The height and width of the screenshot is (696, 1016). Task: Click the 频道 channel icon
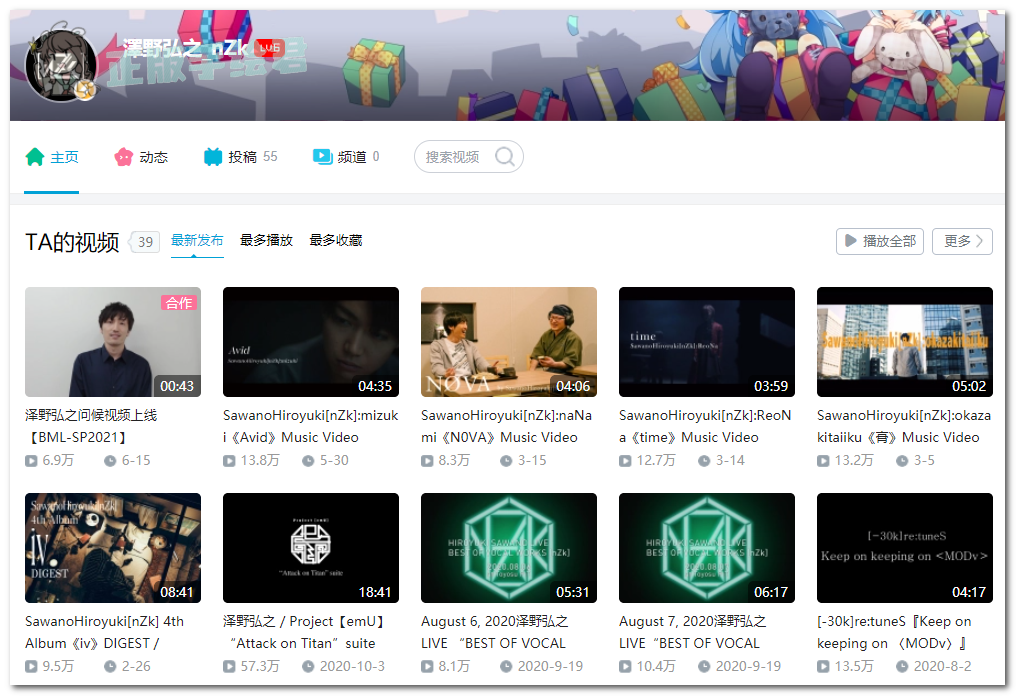(x=323, y=157)
